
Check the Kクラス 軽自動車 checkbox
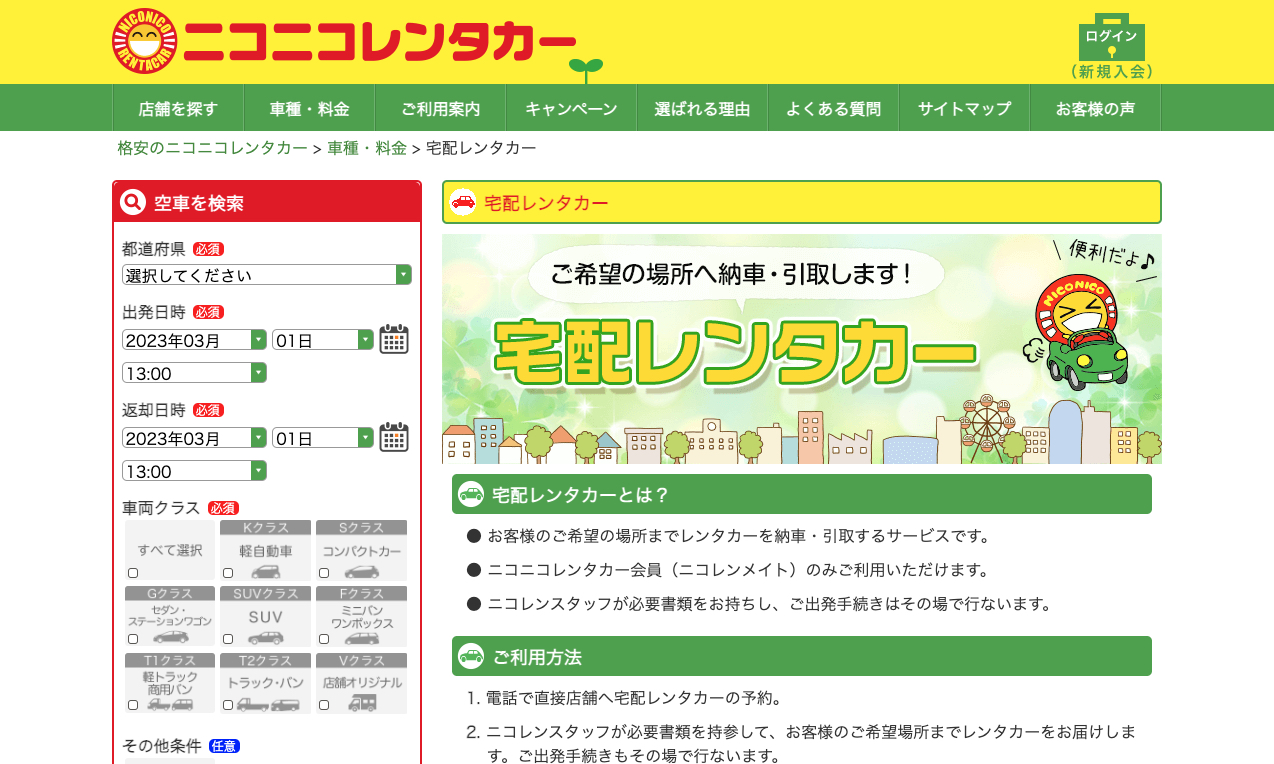pos(228,573)
